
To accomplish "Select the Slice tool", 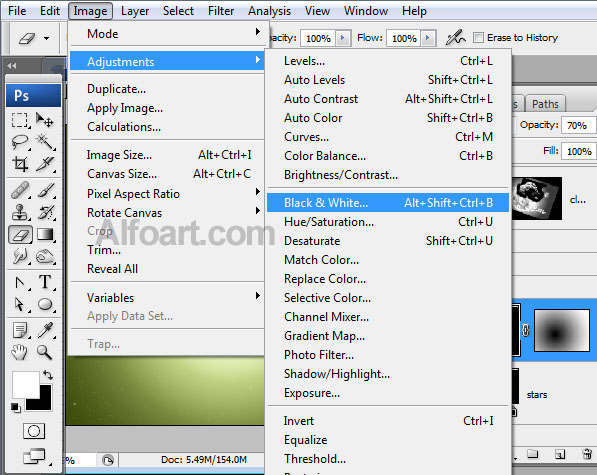I will click(x=45, y=164).
